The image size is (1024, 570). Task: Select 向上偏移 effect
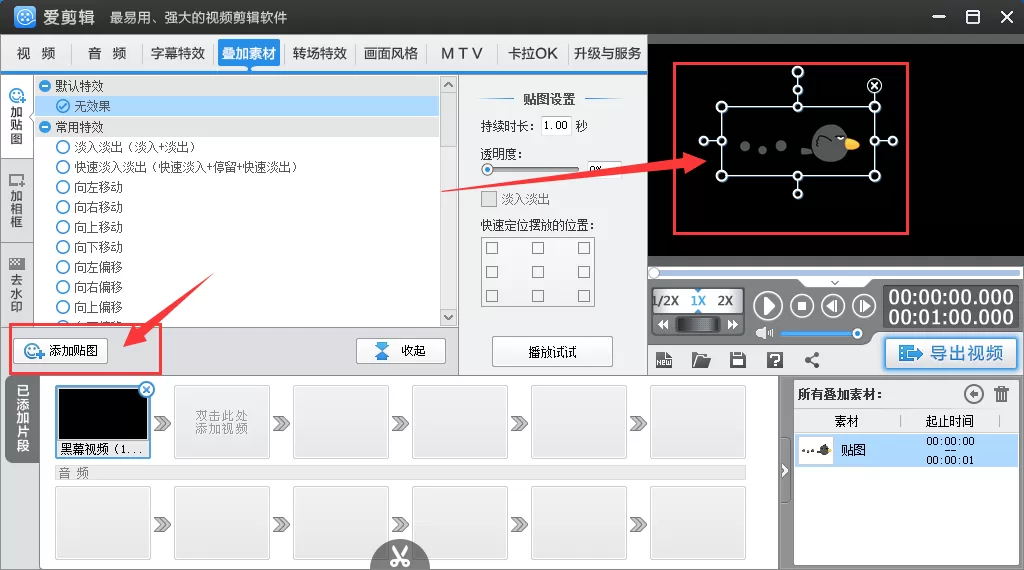pos(89,307)
